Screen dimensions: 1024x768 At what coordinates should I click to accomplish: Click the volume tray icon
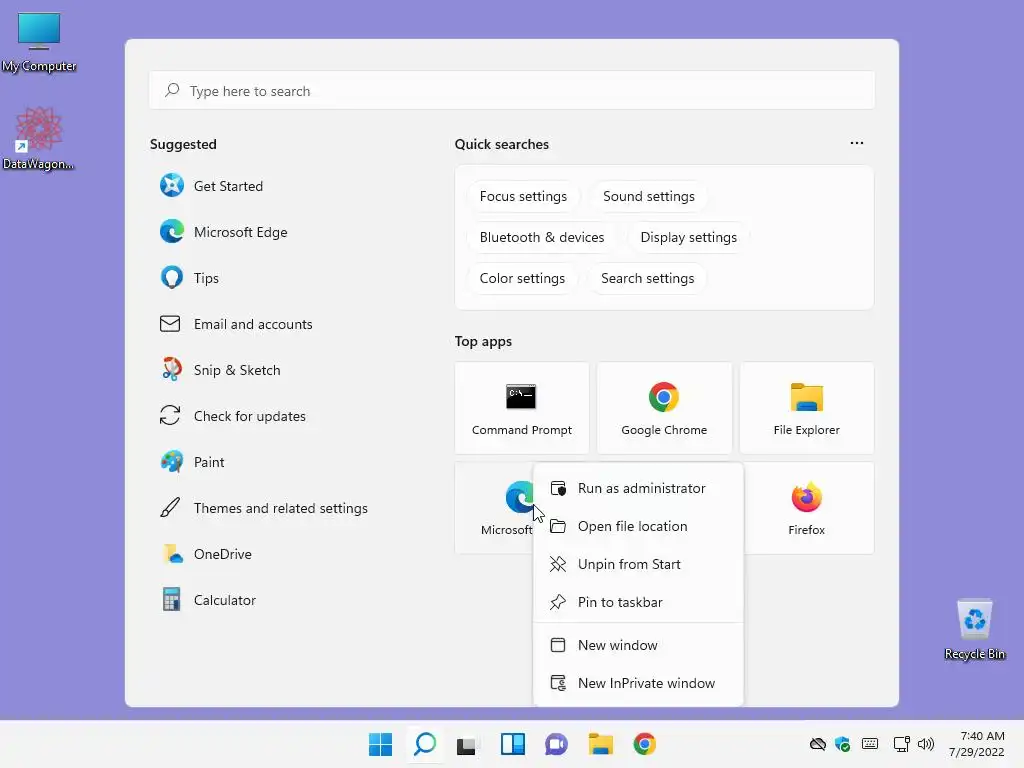[925, 744]
